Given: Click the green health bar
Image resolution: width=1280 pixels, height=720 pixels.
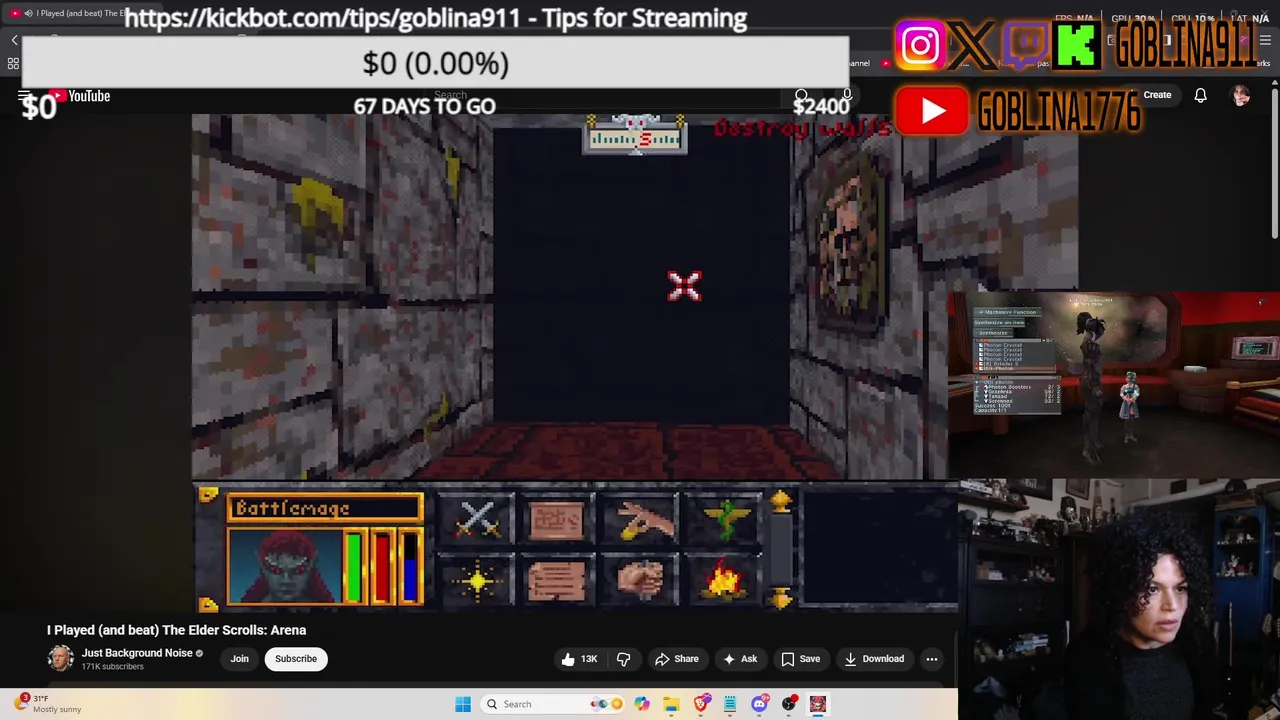Looking at the screenshot, I should [353, 567].
